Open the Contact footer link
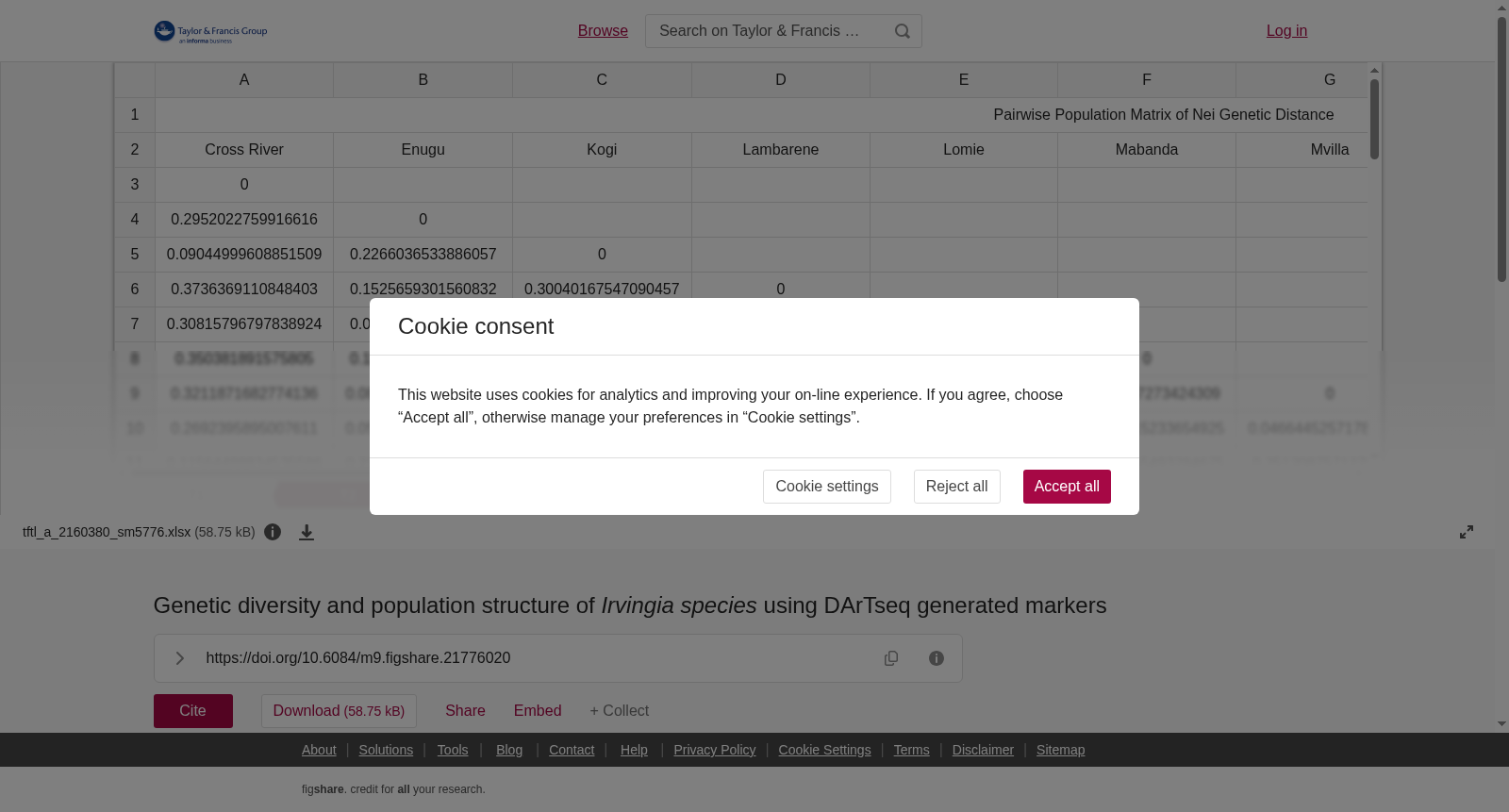The width and height of the screenshot is (1509, 812). (572, 750)
